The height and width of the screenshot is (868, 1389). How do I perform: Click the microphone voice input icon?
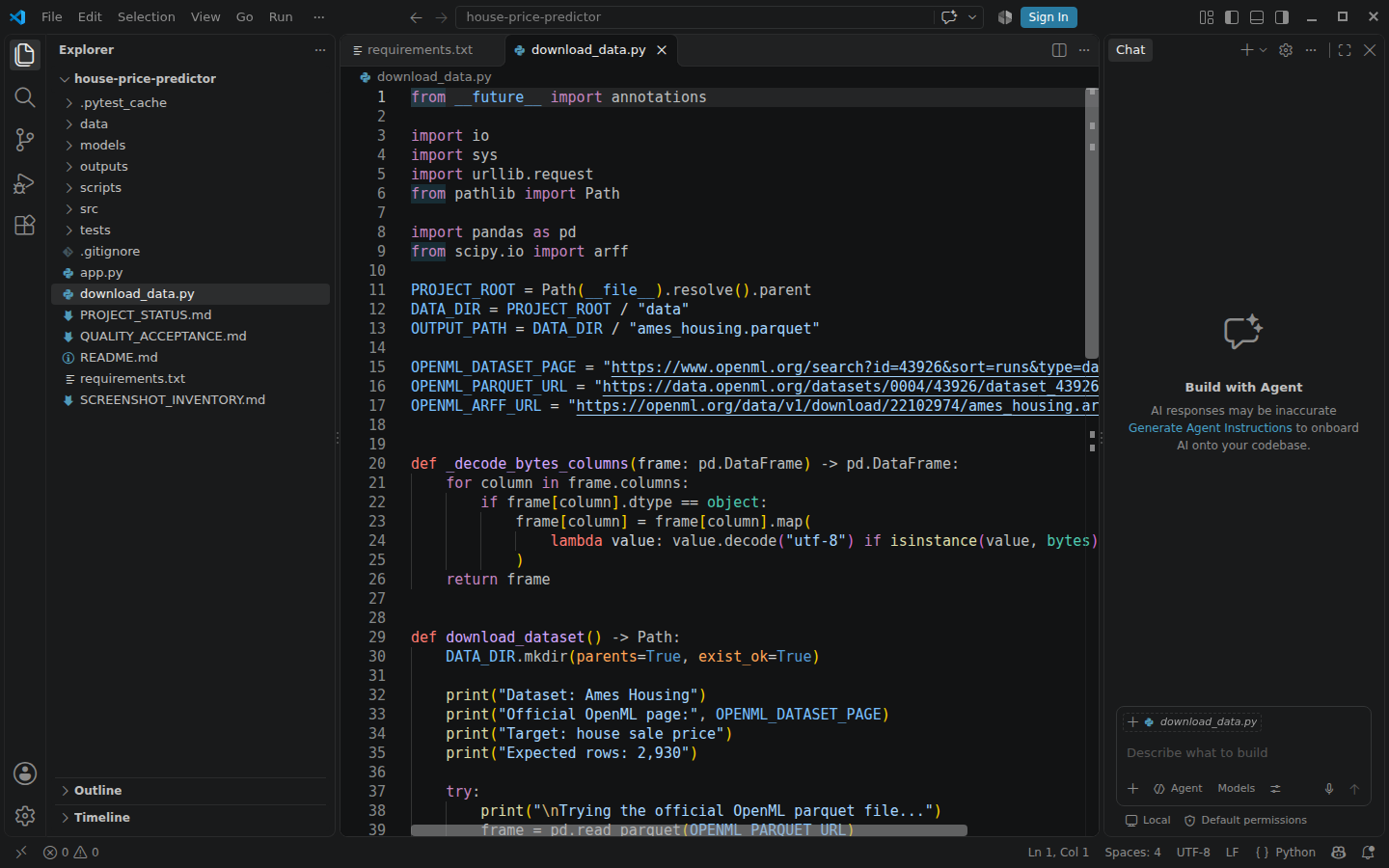[x=1329, y=789]
